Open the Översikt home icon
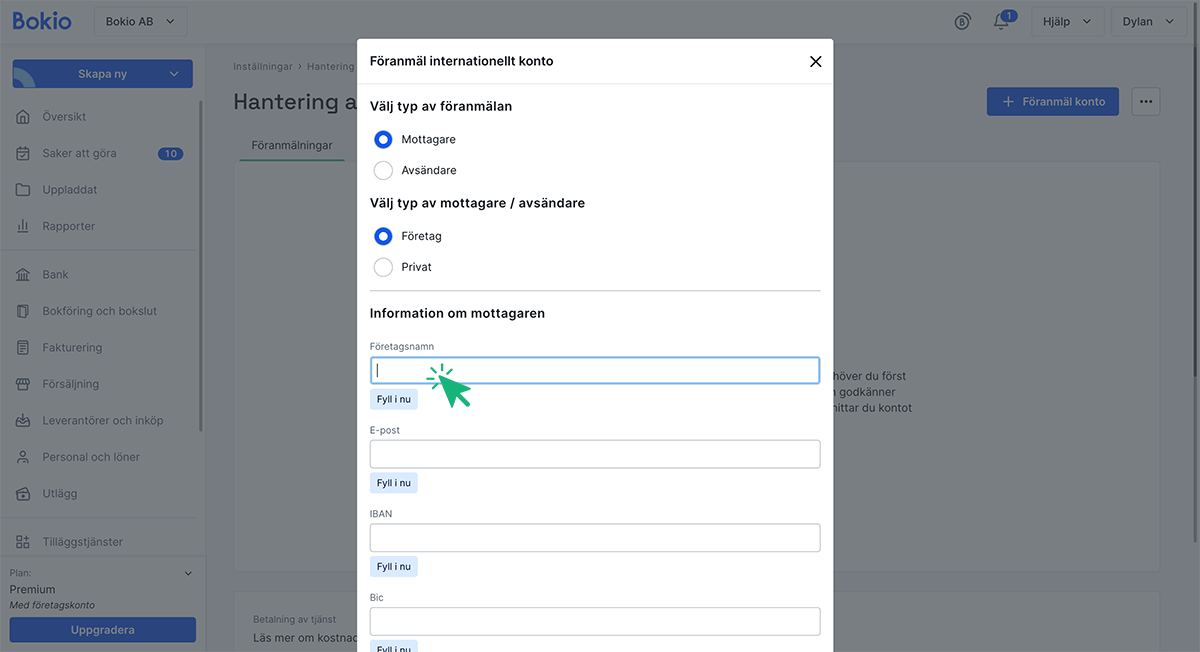This screenshot has width=1200, height=652. tap(23, 117)
